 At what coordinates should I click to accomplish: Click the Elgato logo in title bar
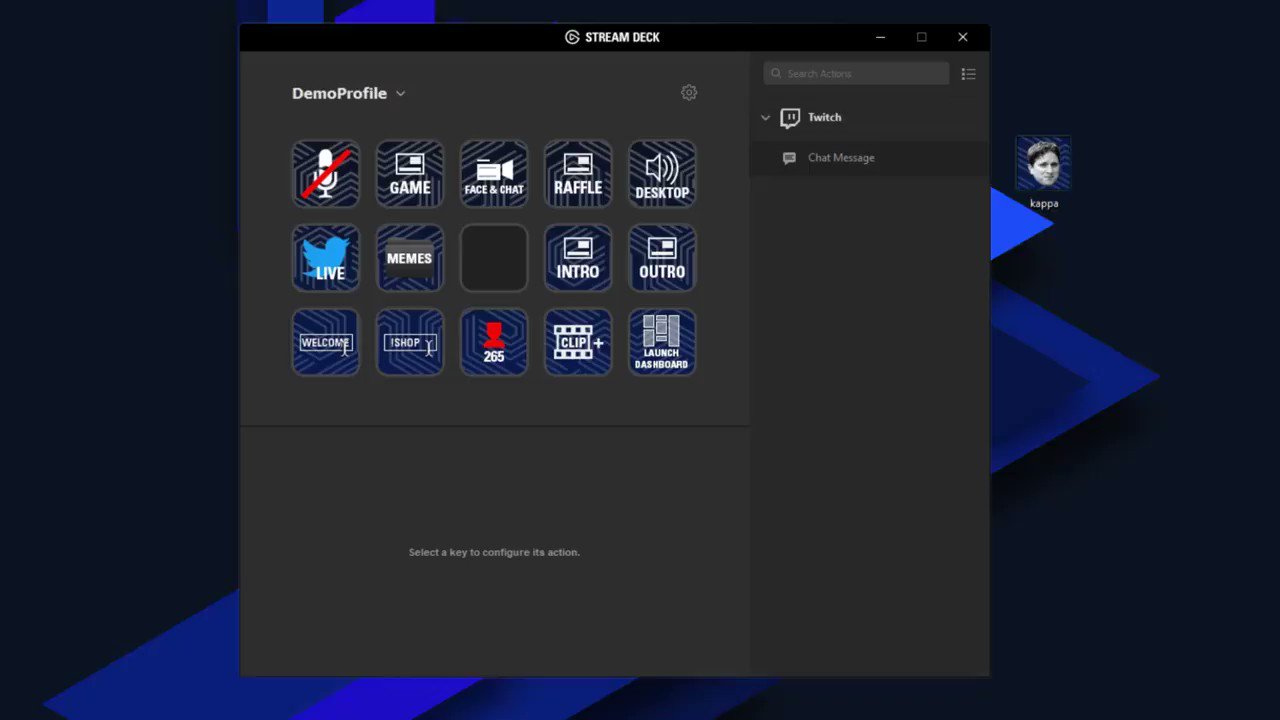(x=572, y=37)
